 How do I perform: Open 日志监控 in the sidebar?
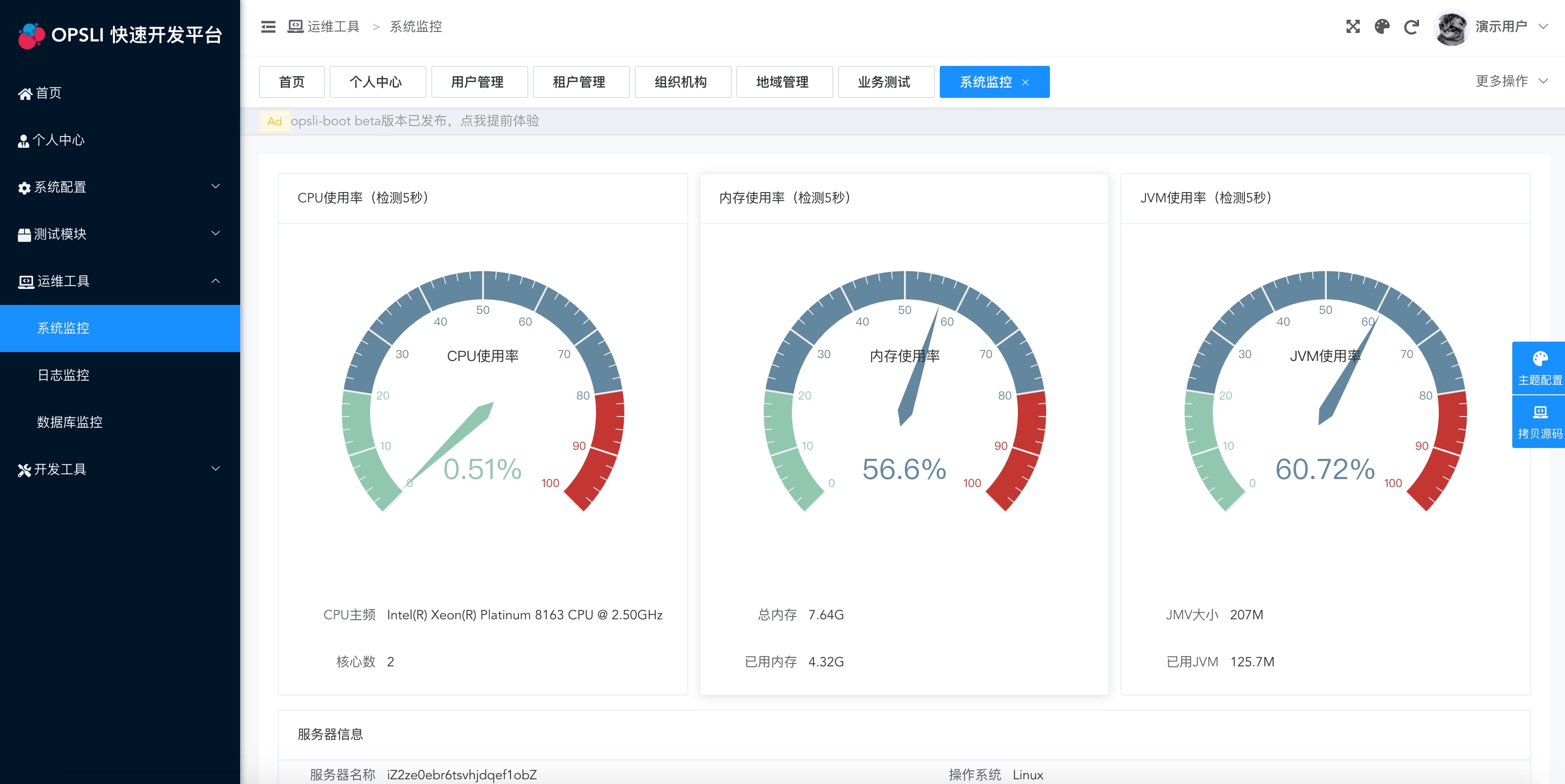[x=63, y=376]
